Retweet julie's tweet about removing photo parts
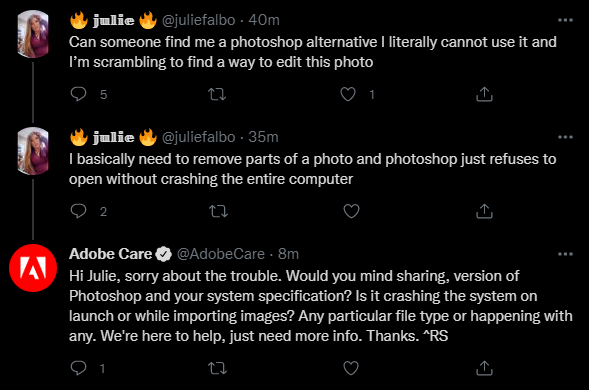 [x=218, y=211]
